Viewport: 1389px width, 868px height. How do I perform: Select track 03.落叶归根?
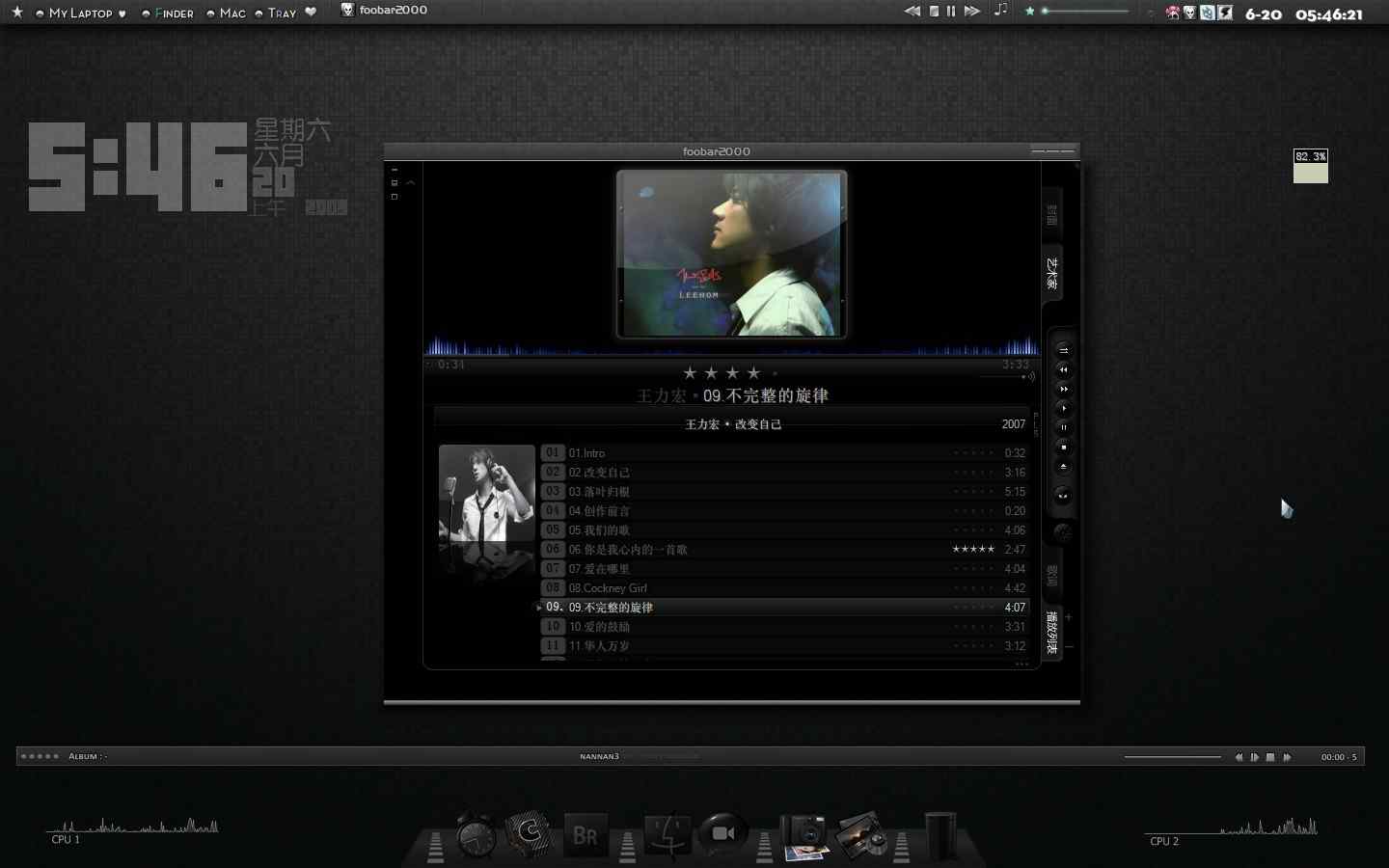pos(784,492)
